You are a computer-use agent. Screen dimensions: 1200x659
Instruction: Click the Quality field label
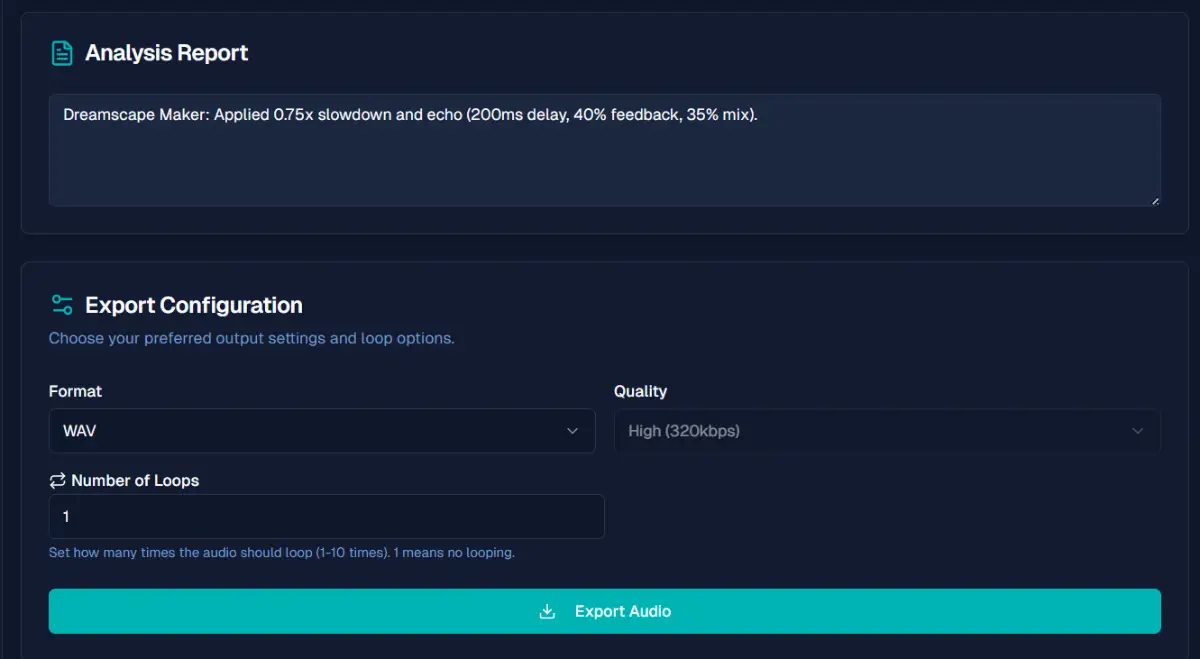(x=640, y=391)
